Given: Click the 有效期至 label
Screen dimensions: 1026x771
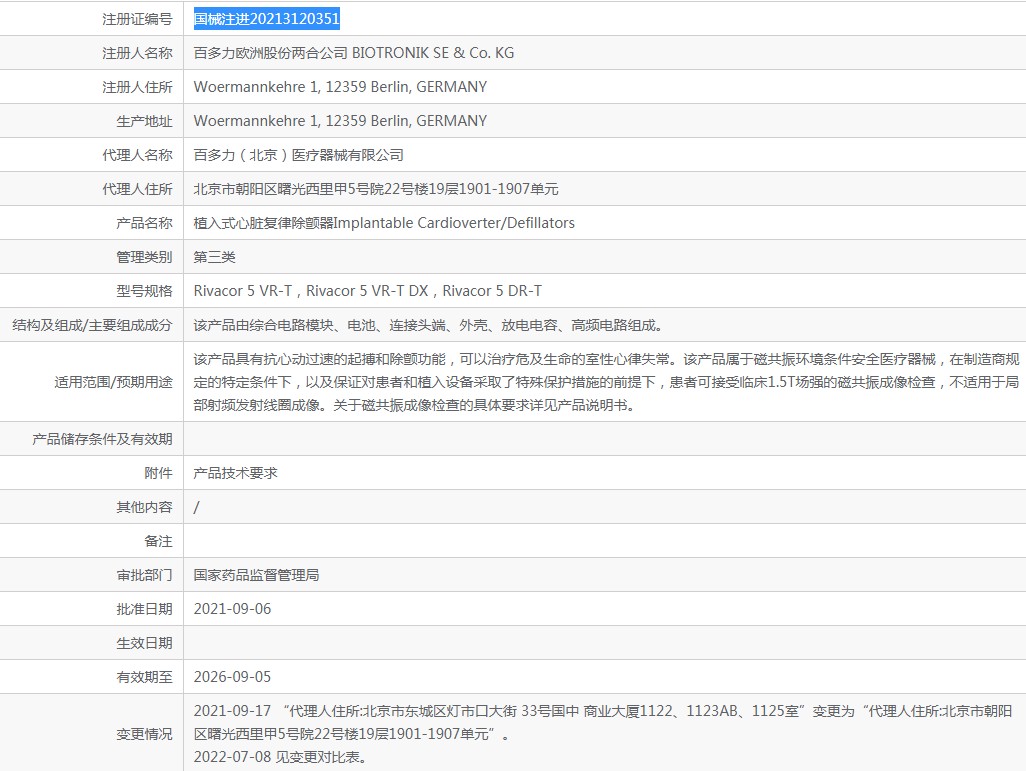Looking at the screenshot, I should 145,677.
